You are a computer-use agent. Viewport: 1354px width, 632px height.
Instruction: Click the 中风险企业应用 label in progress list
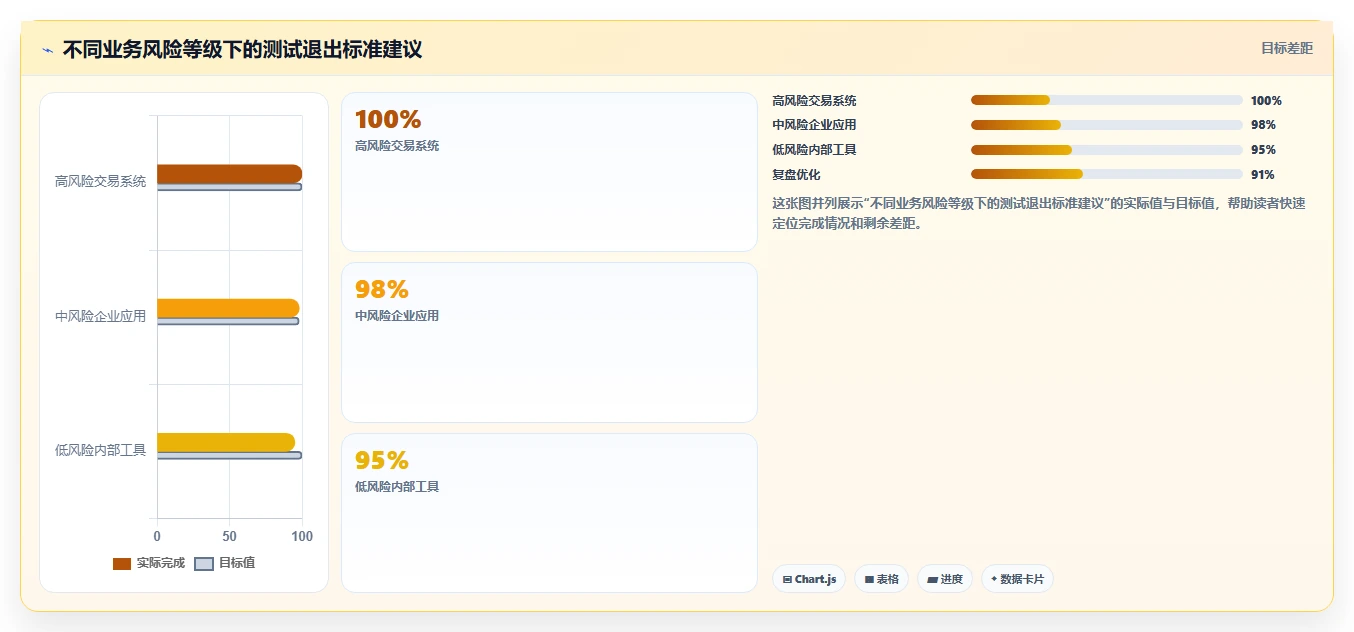[814, 125]
